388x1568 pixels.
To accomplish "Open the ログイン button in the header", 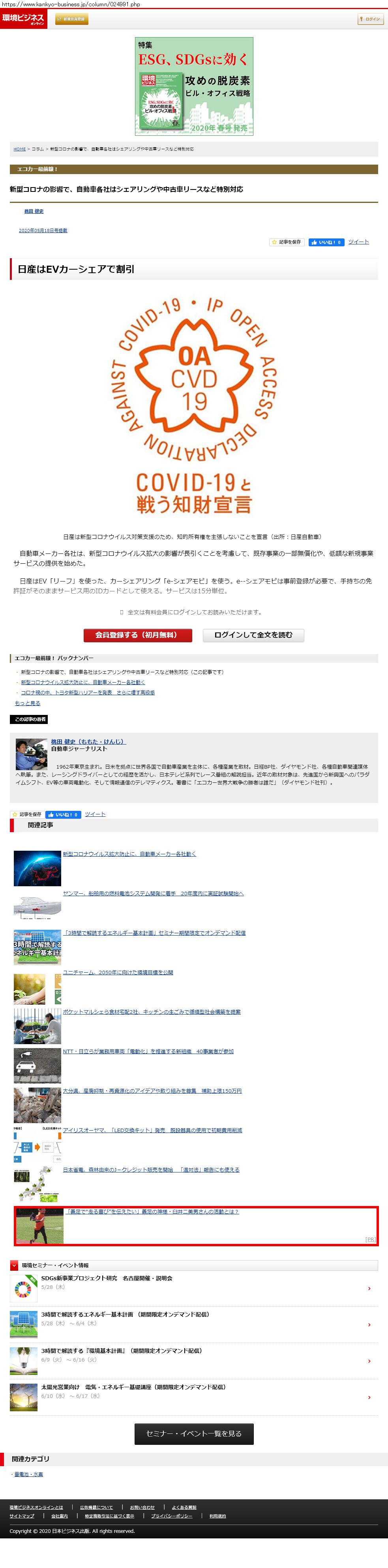I will (x=370, y=19).
